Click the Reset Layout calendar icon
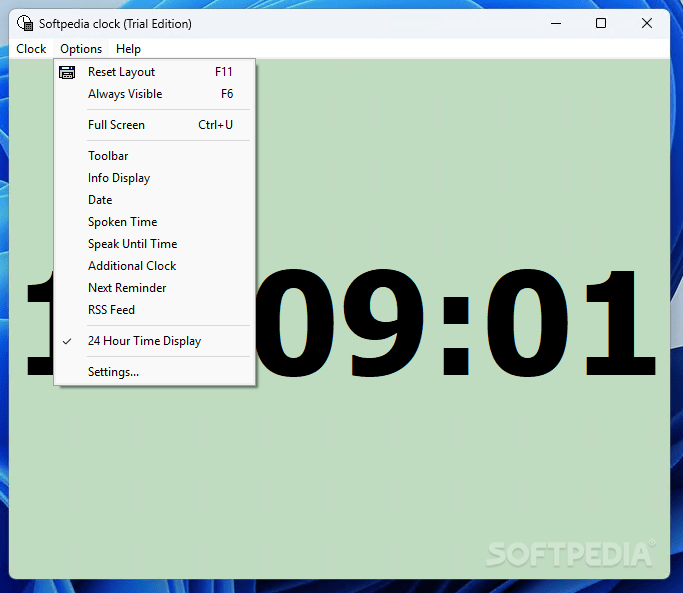Screen dimensions: 683x593 [x=67, y=72]
